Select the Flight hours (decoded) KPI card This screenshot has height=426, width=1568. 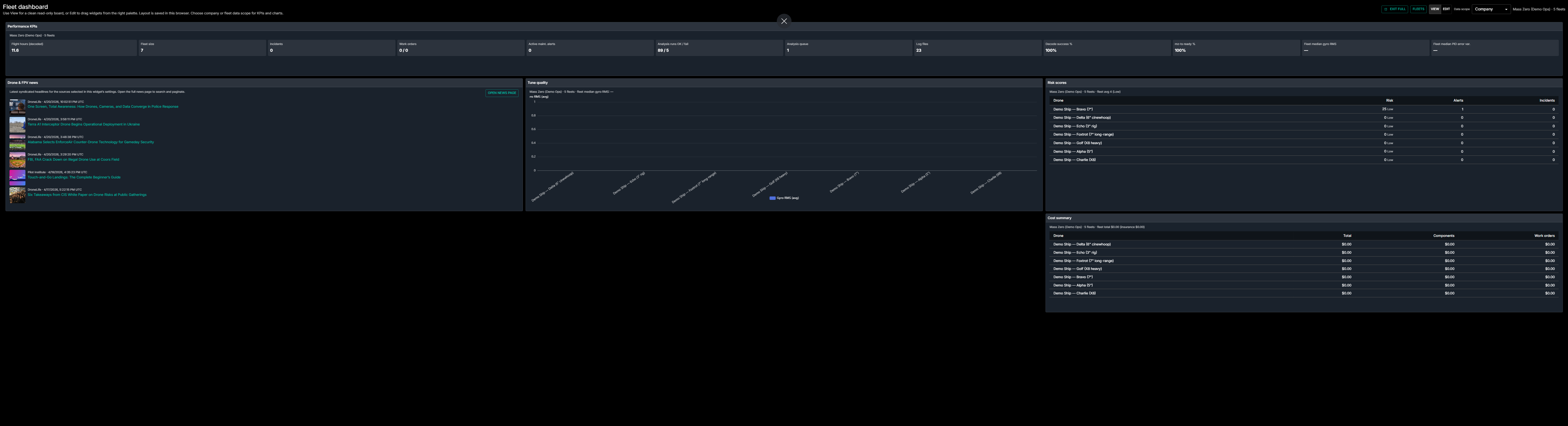(x=72, y=47)
